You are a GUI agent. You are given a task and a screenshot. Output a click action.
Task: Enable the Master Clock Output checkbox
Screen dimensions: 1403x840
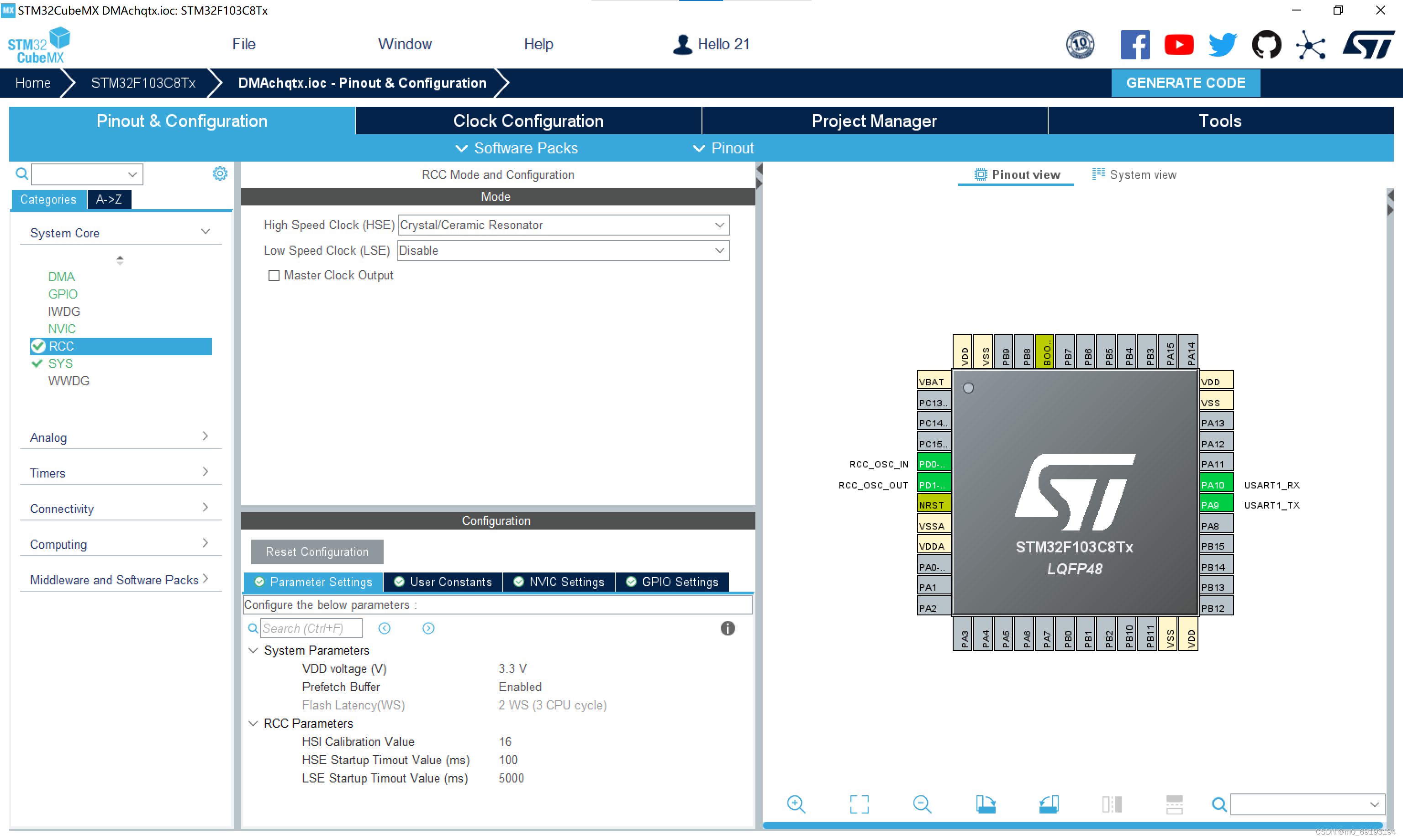[x=274, y=276]
